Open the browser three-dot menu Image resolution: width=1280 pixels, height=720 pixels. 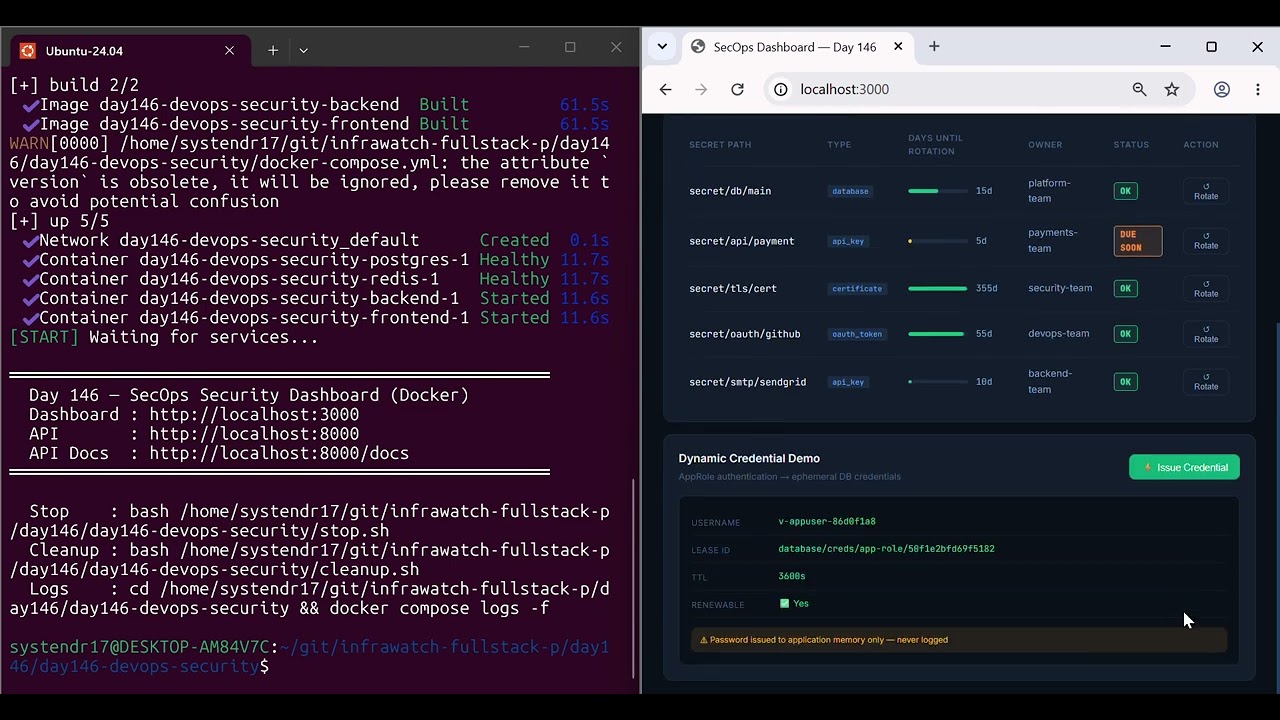tap(1257, 89)
